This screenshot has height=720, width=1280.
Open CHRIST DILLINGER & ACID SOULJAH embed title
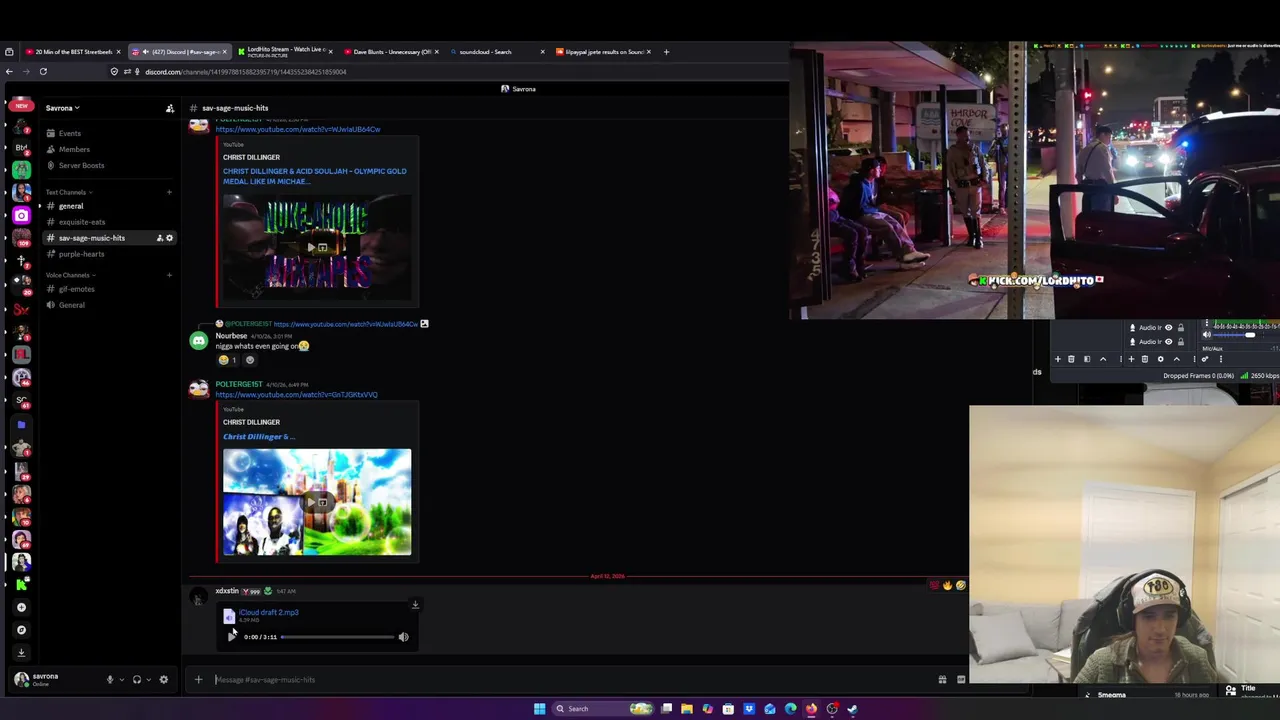pyautogui.click(x=314, y=175)
